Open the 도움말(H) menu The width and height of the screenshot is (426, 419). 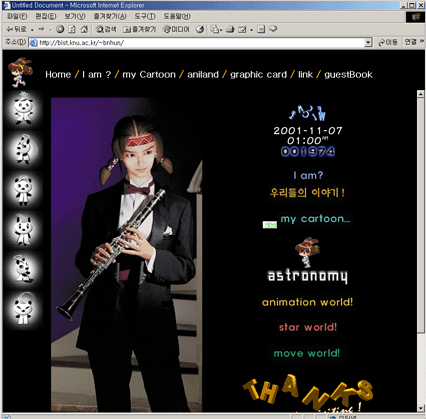click(x=177, y=16)
